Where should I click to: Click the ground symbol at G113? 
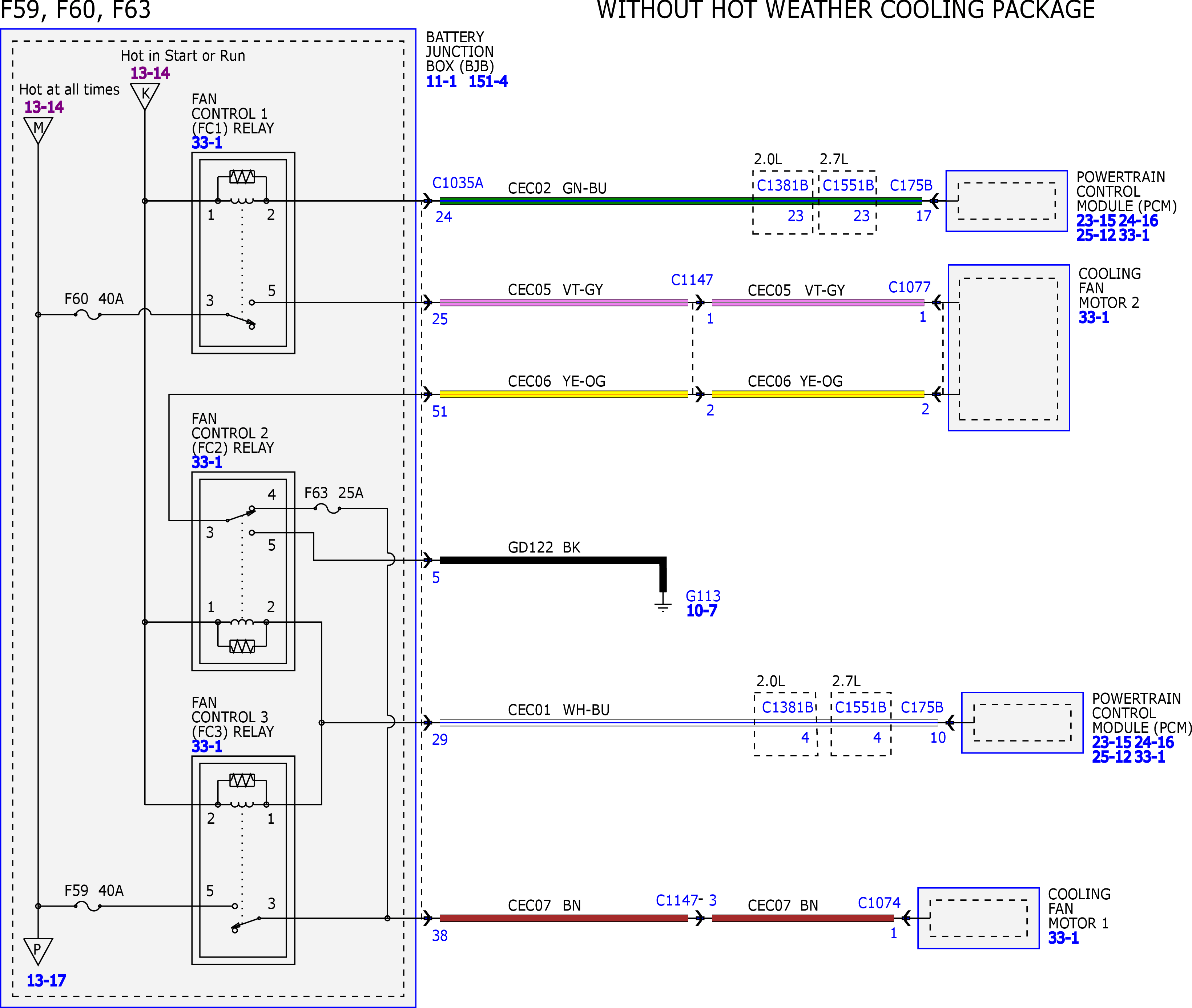(663, 606)
